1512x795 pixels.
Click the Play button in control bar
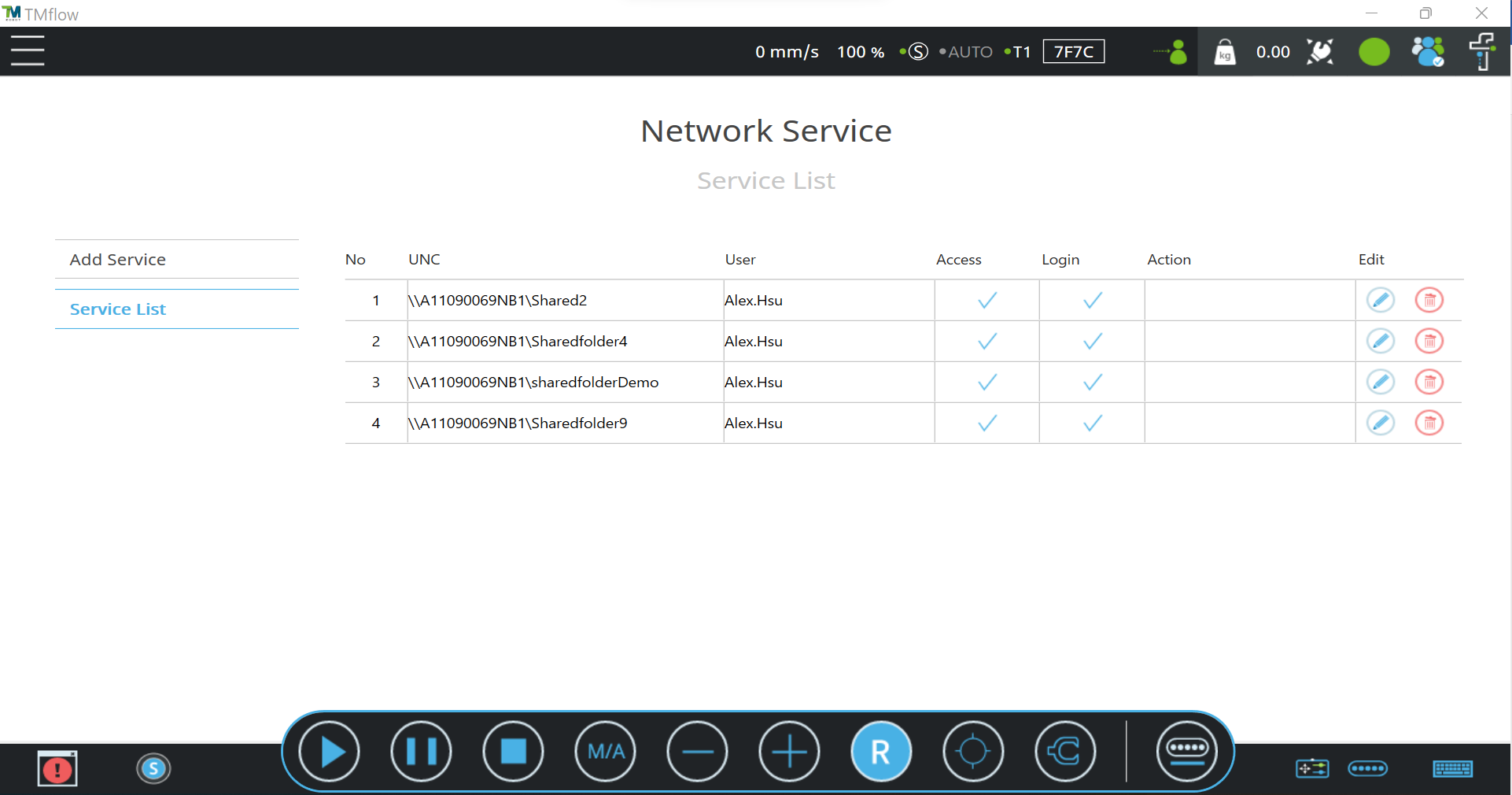tap(330, 752)
